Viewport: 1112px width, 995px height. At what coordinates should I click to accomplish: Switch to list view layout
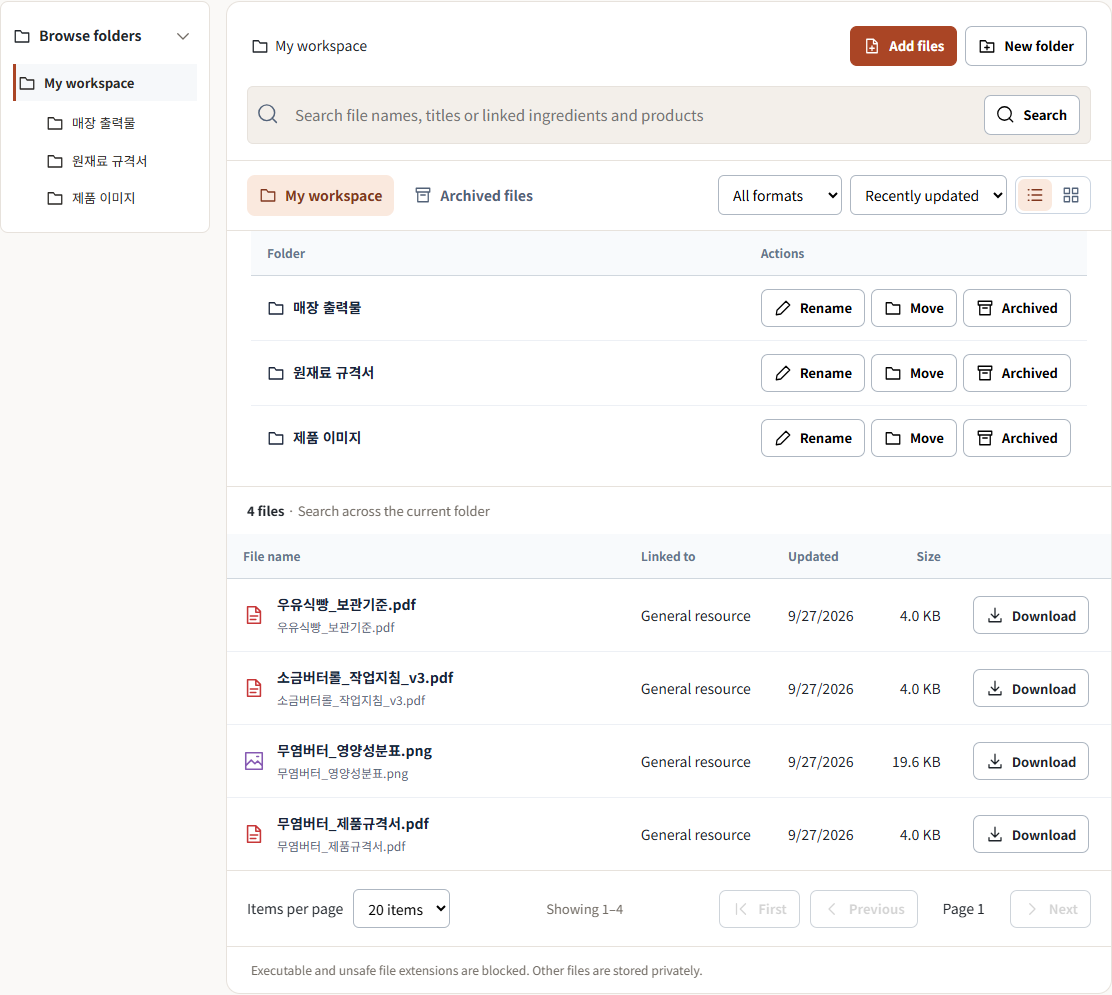click(x=1035, y=195)
